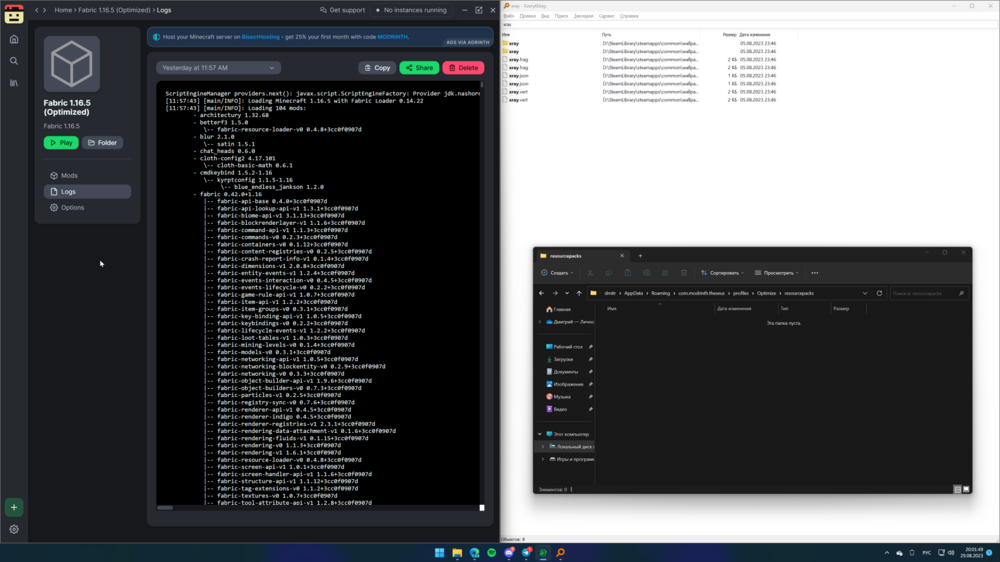Open the instance Folder button
This screenshot has width=1000, height=562.
coord(103,143)
